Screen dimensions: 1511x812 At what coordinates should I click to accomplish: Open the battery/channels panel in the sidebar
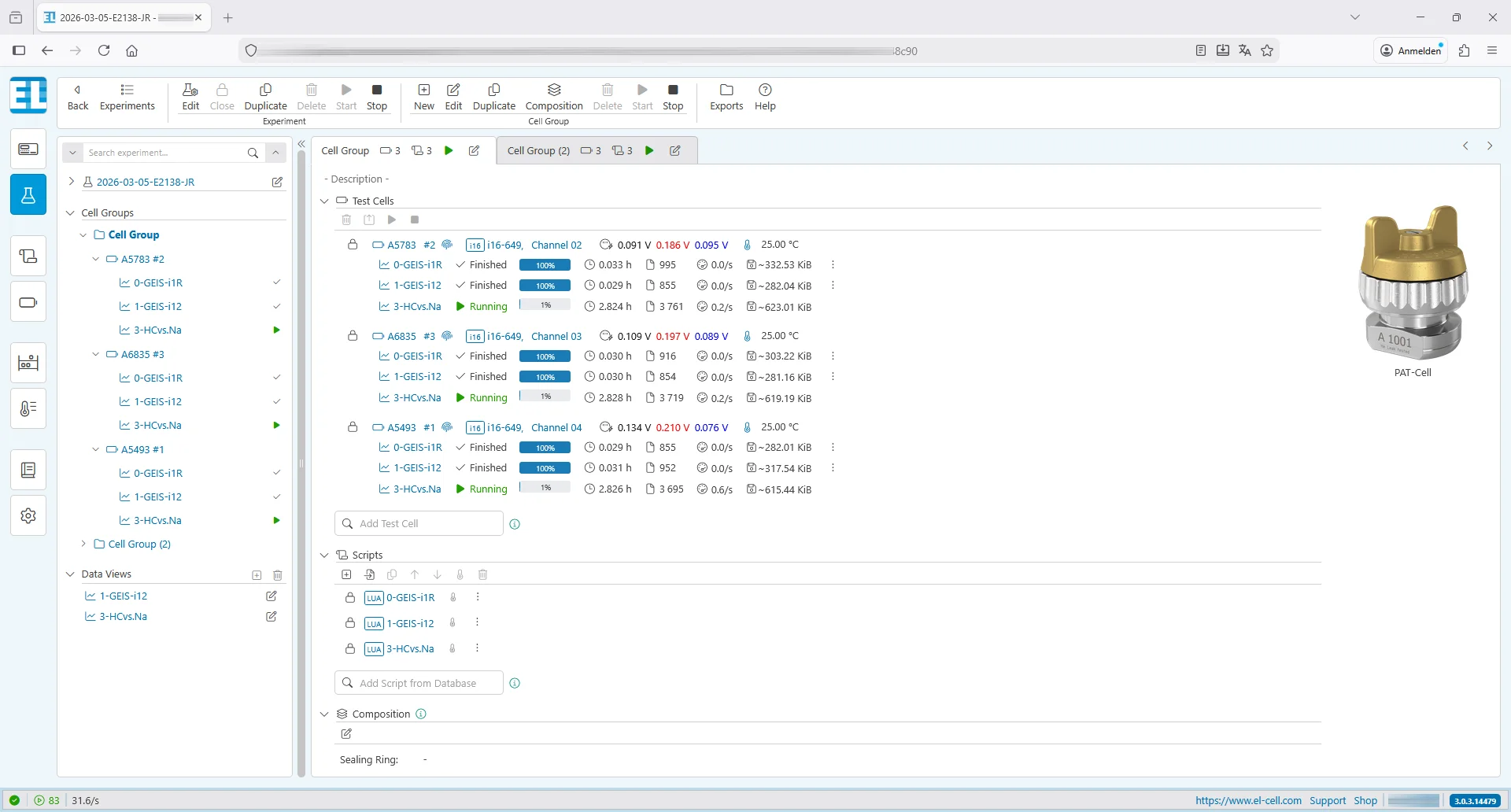tap(28, 301)
